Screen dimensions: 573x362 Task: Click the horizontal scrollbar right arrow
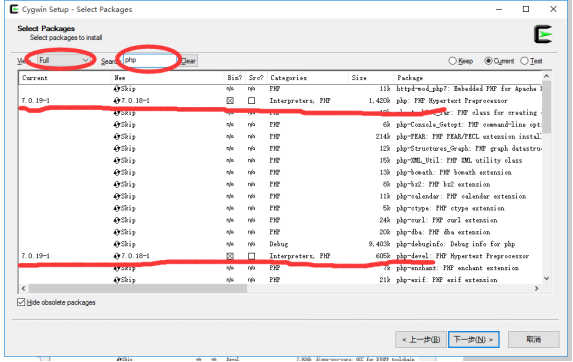pyautogui.click(x=536, y=288)
